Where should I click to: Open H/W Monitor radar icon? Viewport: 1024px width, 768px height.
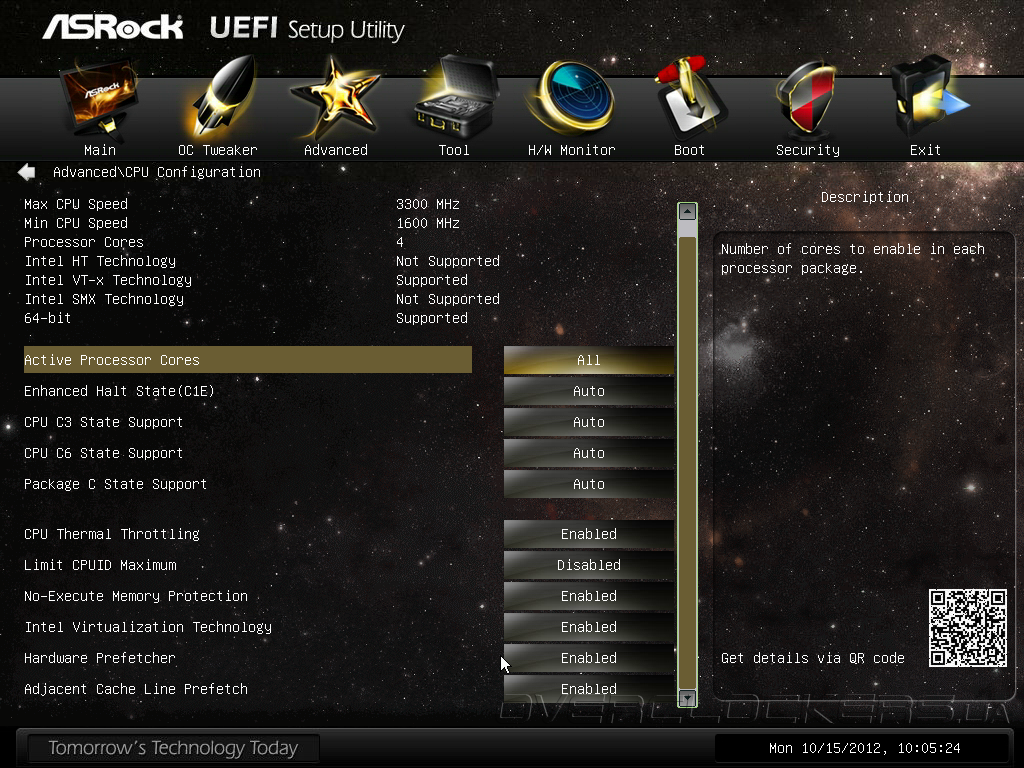[572, 97]
